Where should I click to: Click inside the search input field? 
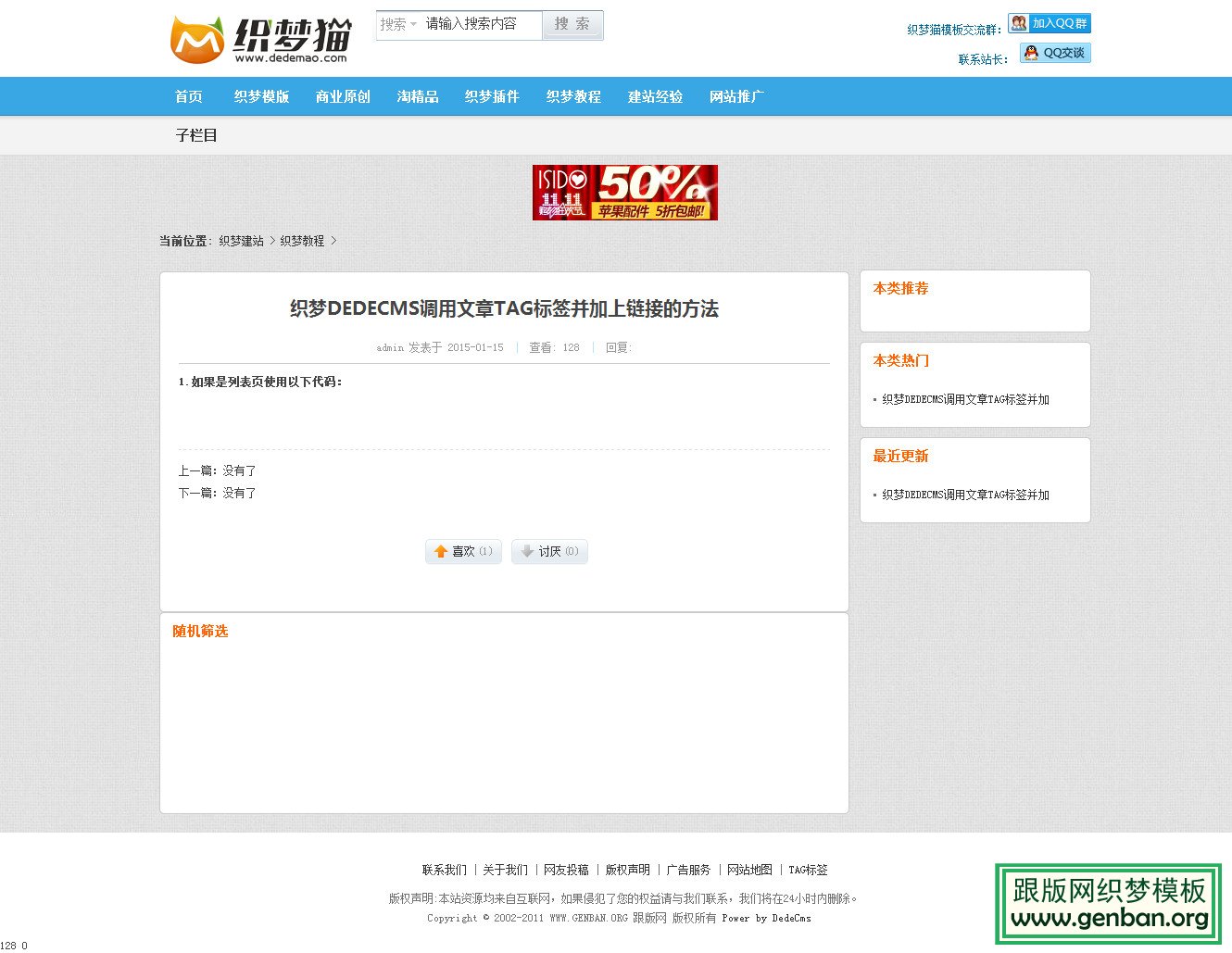pyautogui.click(x=482, y=25)
